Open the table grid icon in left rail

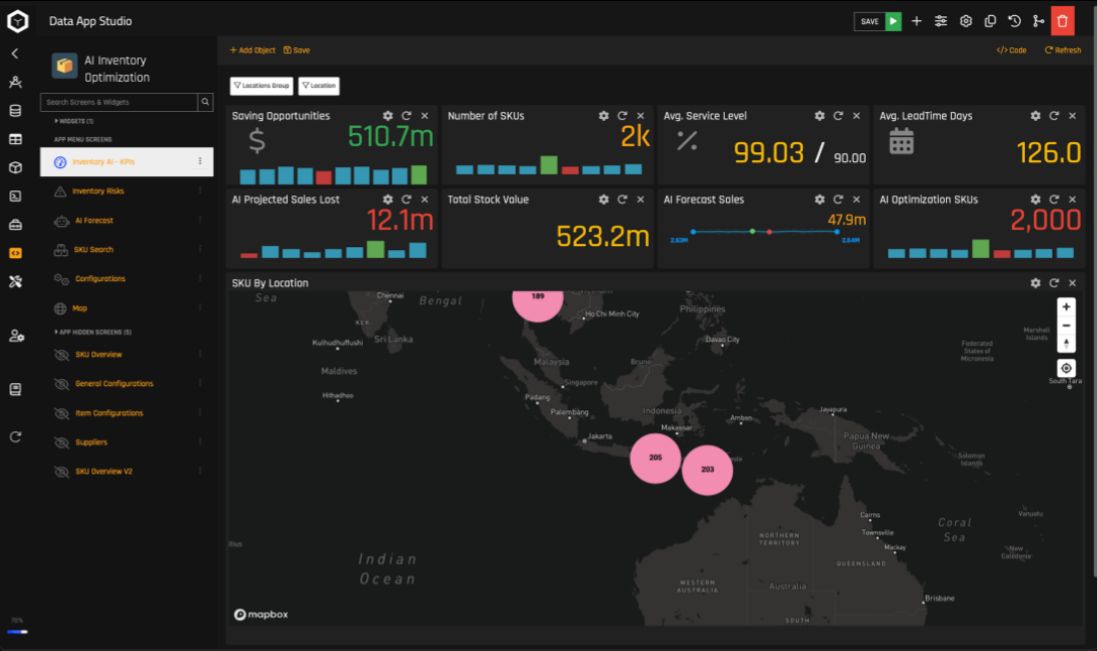pyautogui.click(x=15, y=139)
